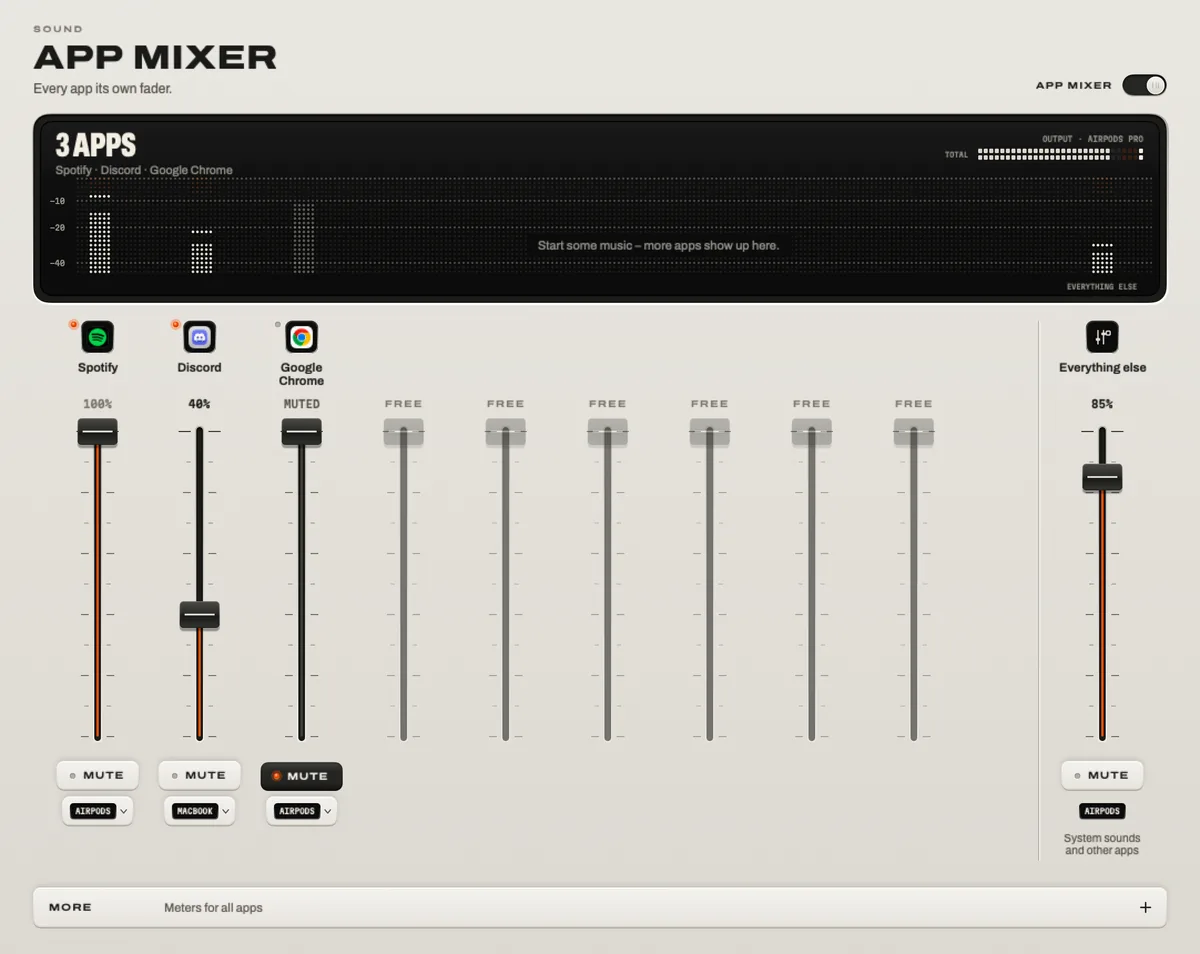Click the Everything else fader handle at 85%
This screenshot has height=954, width=1200.
click(x=1102, y=477)
